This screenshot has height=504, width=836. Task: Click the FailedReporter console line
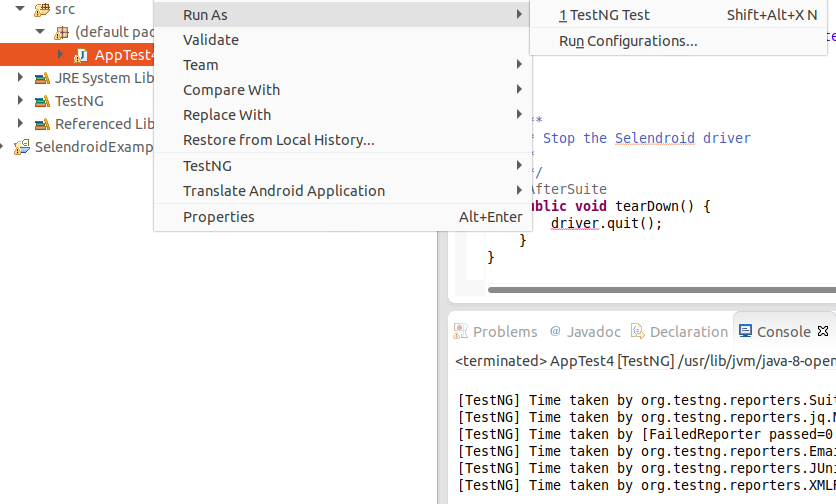(x=647, y=434)
